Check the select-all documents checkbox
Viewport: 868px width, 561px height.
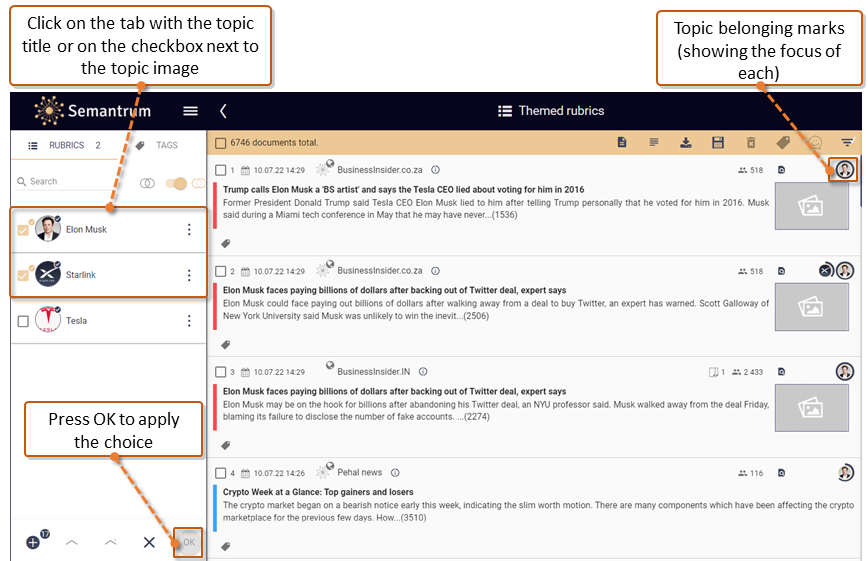220,143
